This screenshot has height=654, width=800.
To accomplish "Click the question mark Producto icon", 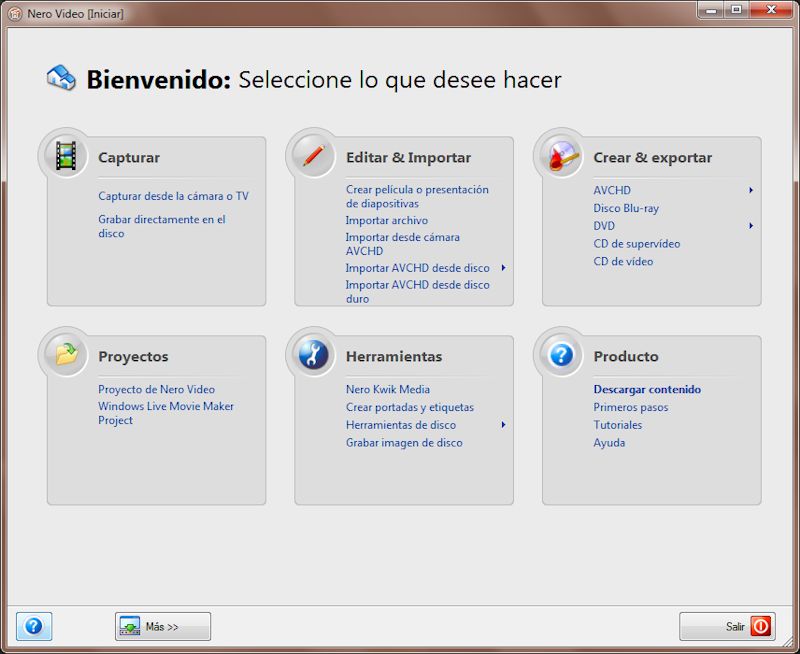I will pos(561,355).
